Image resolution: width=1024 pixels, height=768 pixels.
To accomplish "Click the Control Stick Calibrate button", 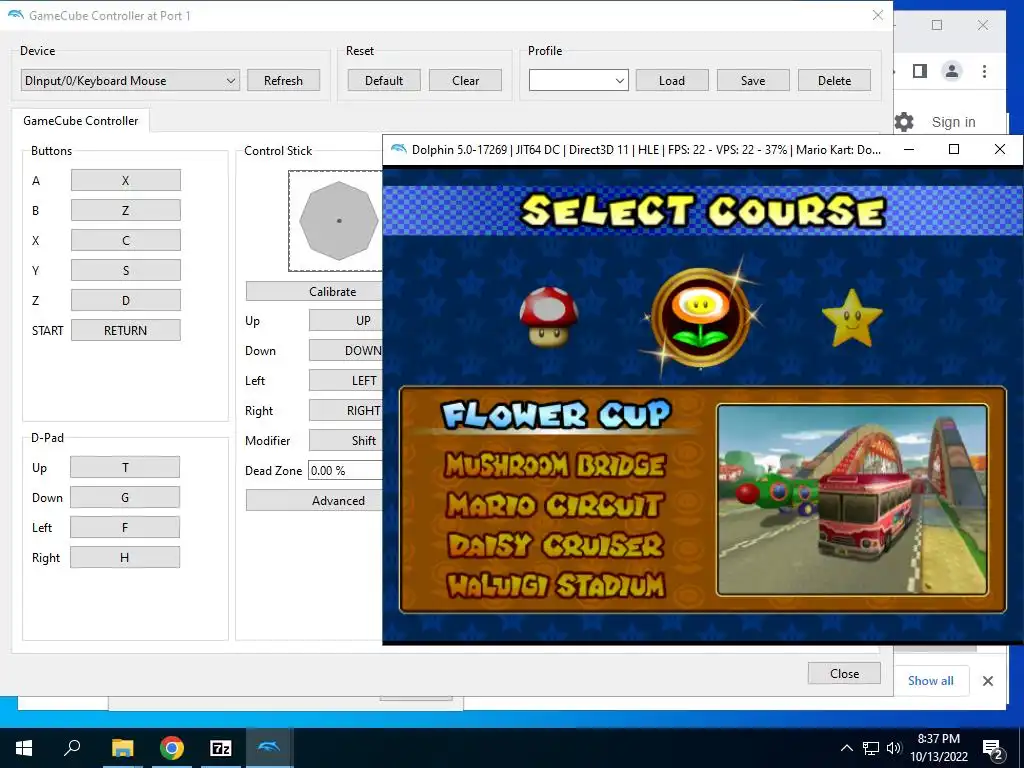I will click(x=314, y=291).
